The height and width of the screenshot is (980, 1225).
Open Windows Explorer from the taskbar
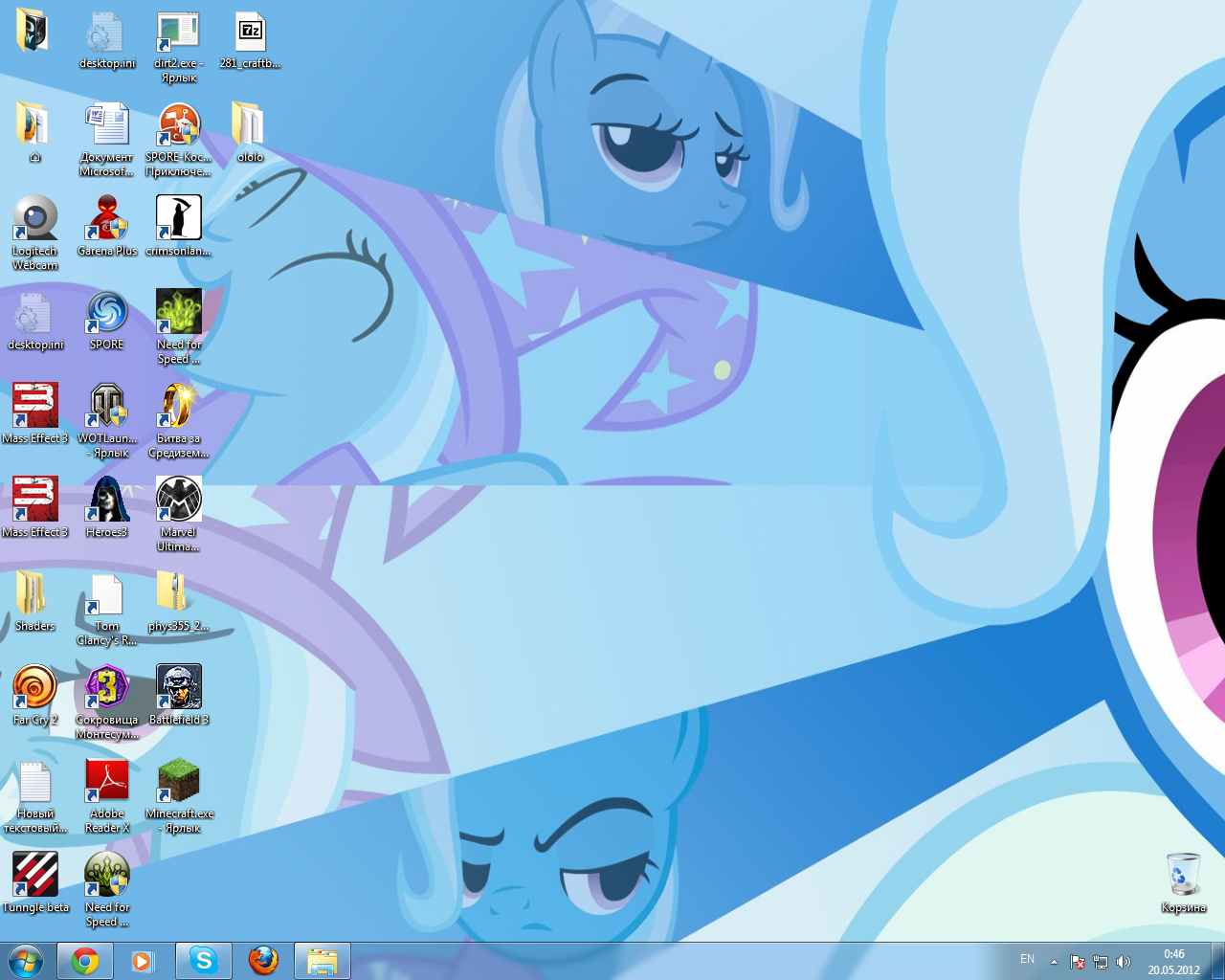(x=323, y=961)
